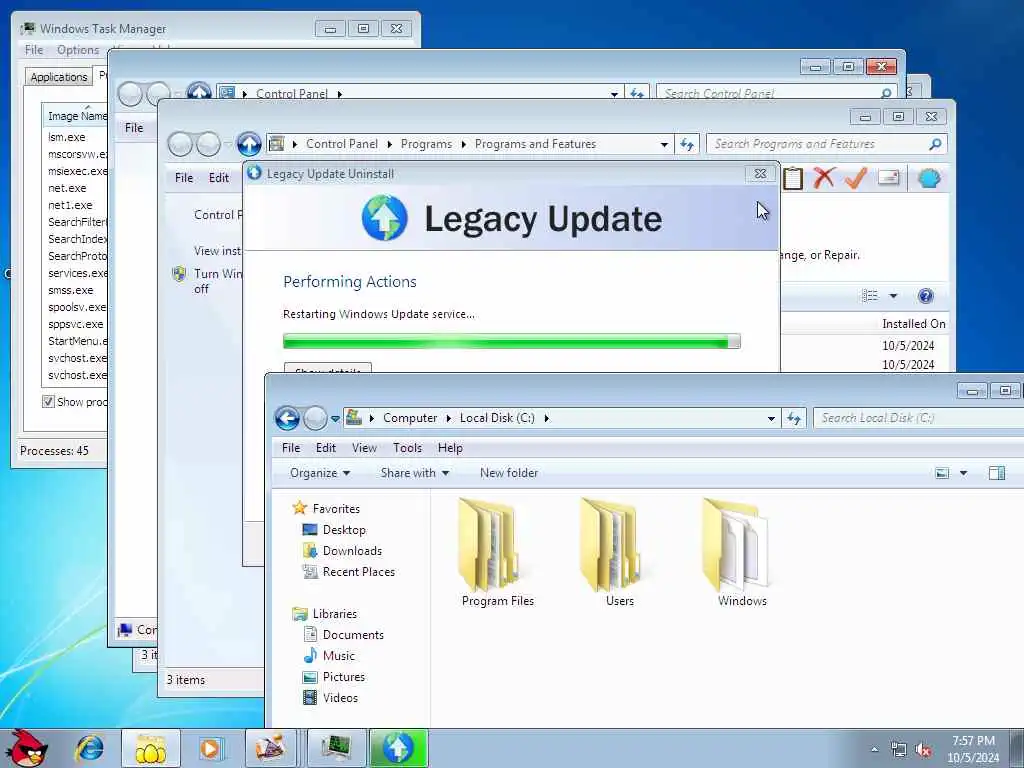Open the Options menu in Task Manager

78,50
